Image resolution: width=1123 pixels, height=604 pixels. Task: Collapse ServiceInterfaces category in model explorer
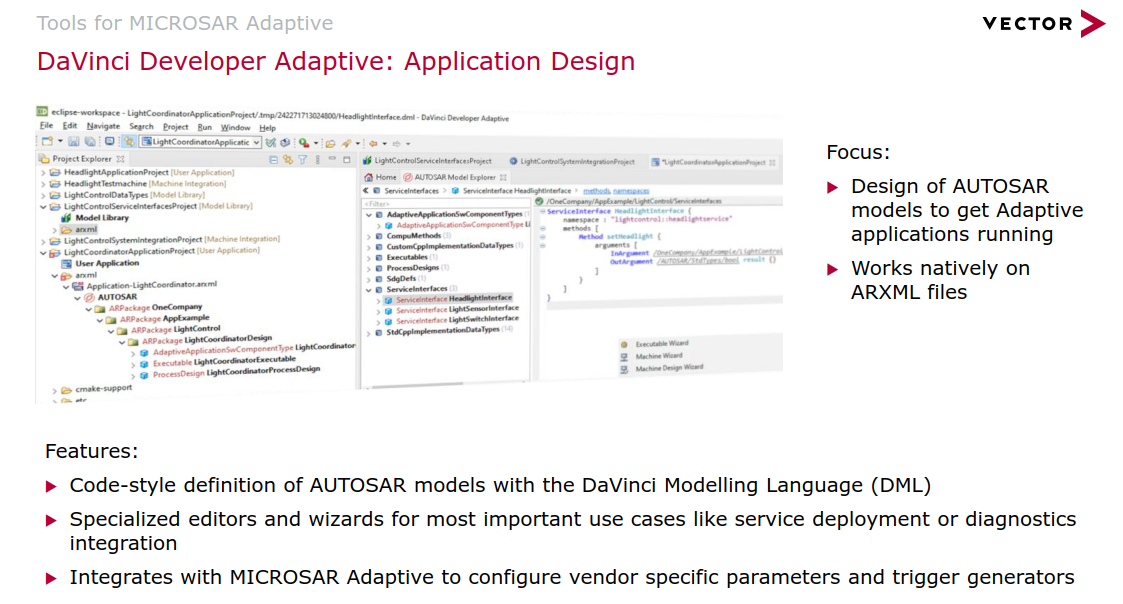point(369,289)
